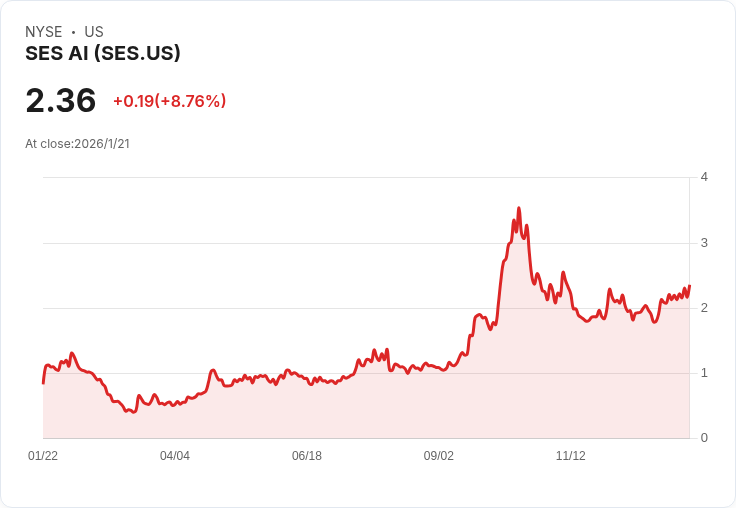Screen dimensions: 736x508
Task: Click the 06/18 x-axis date label
Action: click(x=307, y=456)
